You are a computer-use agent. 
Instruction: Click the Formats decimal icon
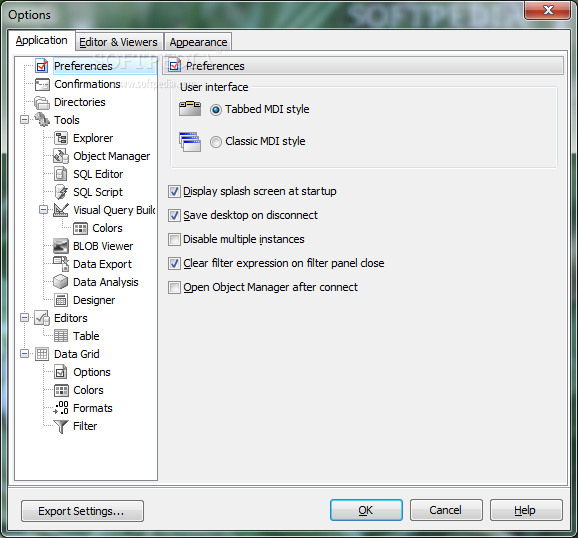(61, 408)
